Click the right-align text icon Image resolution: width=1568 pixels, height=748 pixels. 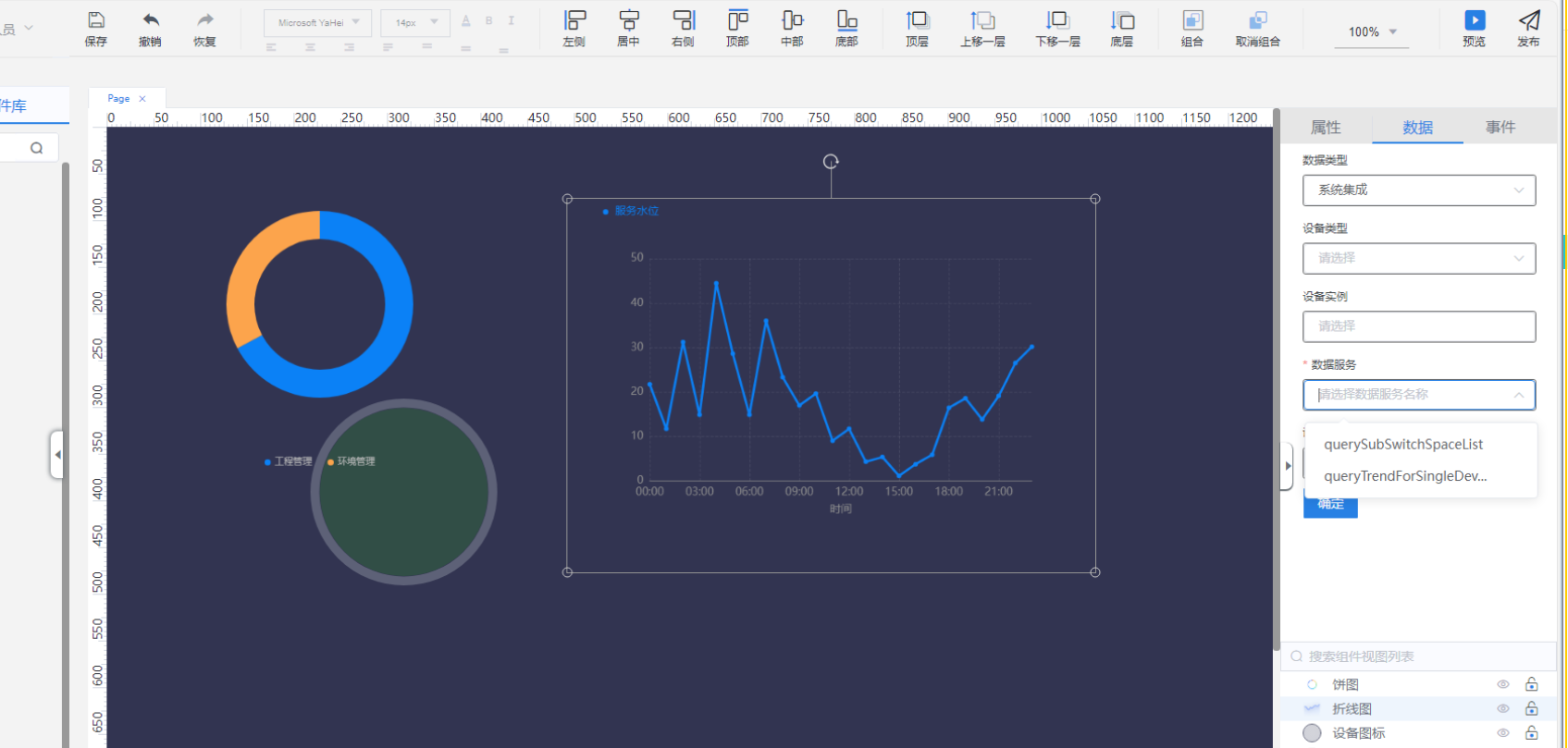pyautogui.click(x=349, y=47)
